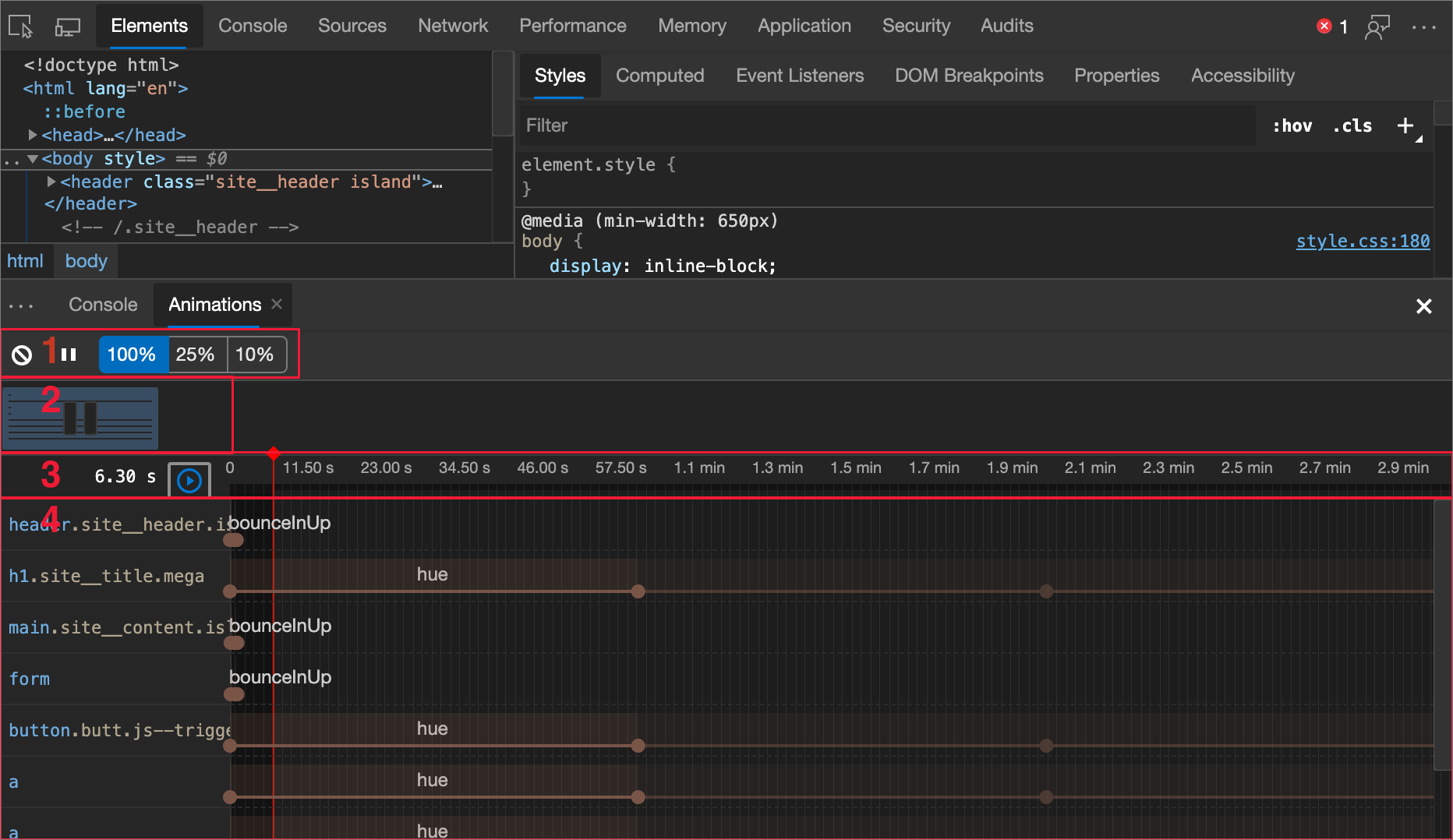This screenshot has height=840, width=1453.
Task: Expand the site__header element
Action: 51,182
